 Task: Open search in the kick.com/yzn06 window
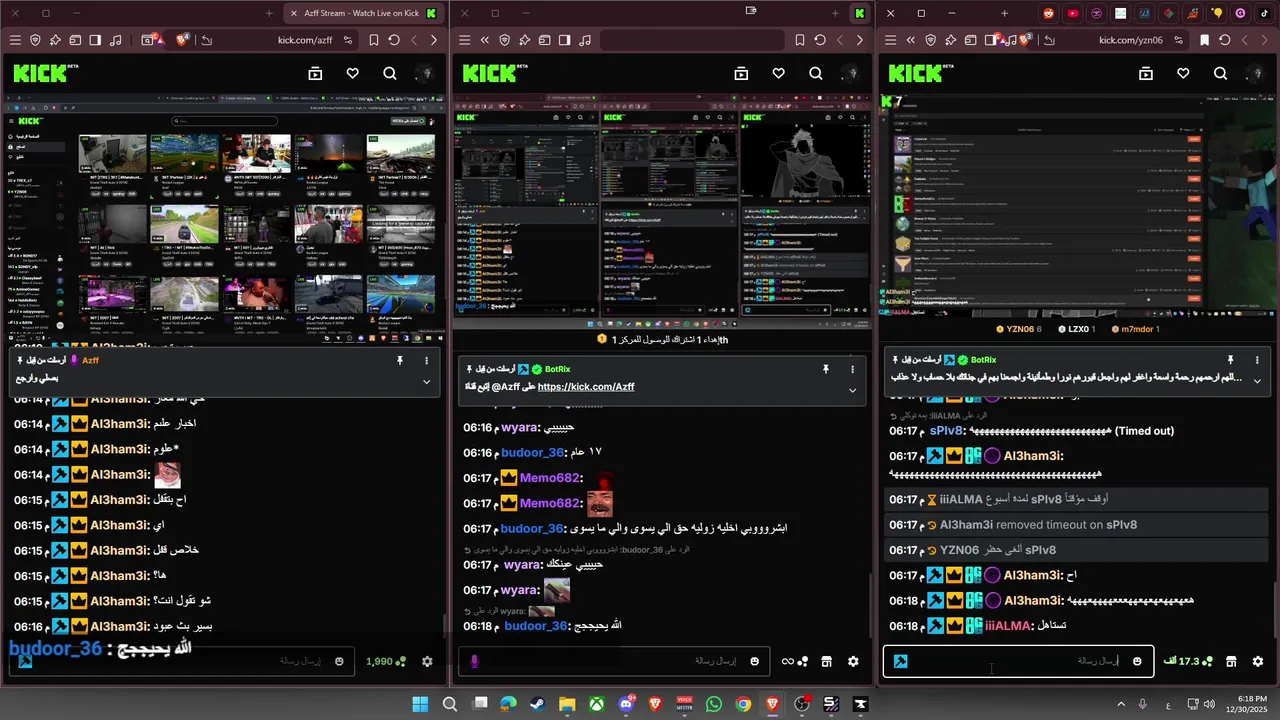click(x=1221, y=73)
